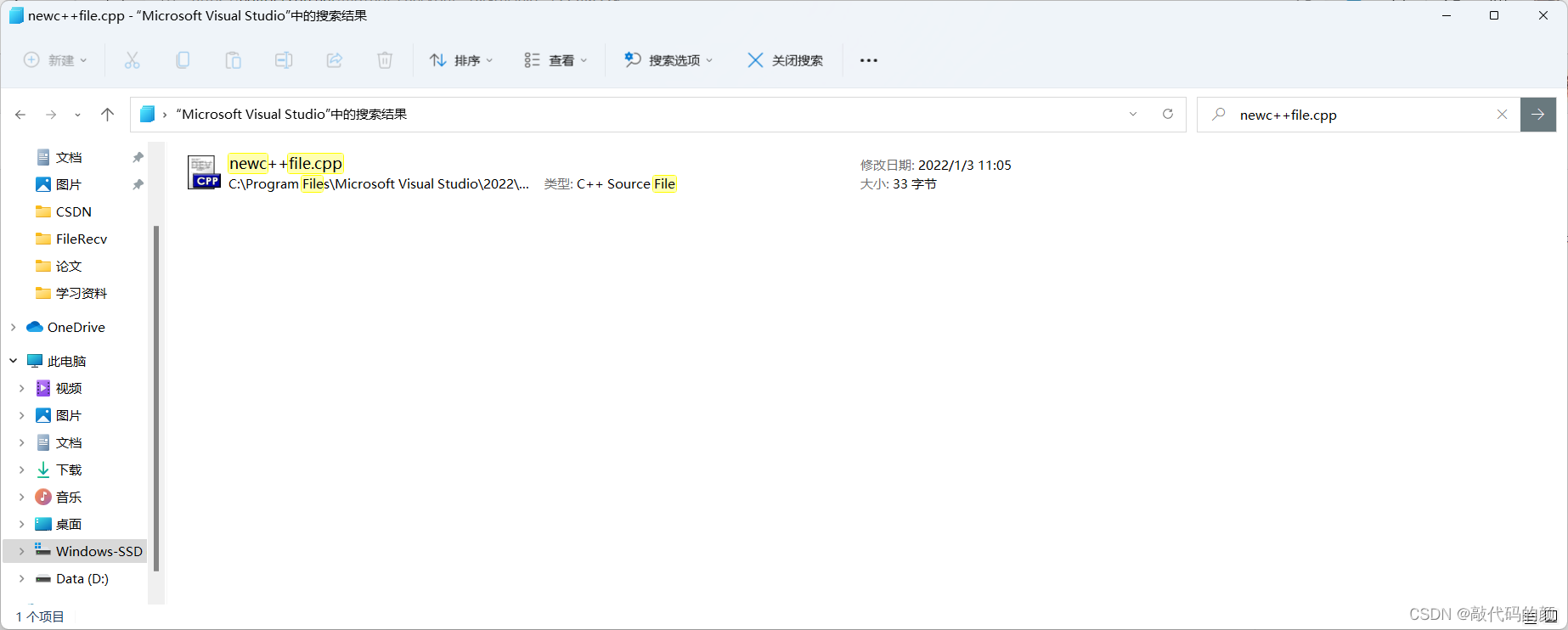Go forward with the right arrow
Screen dimensions: 1568x630
[x=51, y=115]
